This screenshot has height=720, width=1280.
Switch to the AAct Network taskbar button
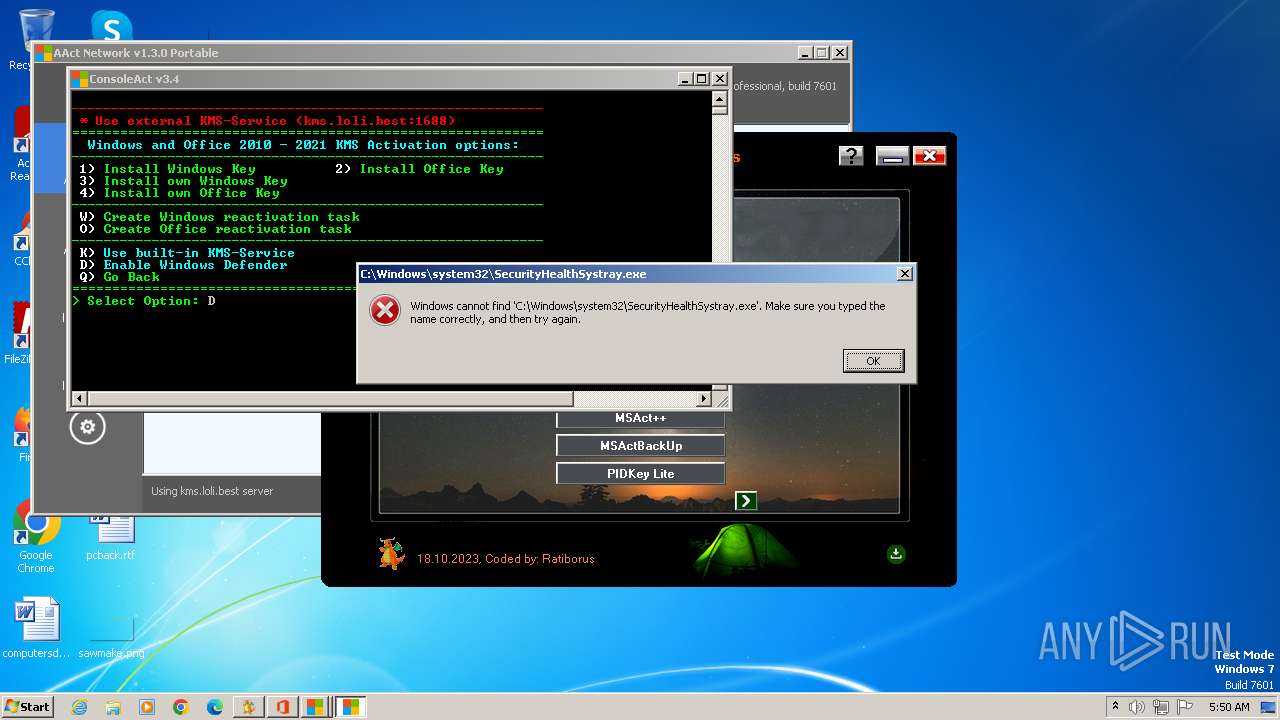tap(315, 707)
